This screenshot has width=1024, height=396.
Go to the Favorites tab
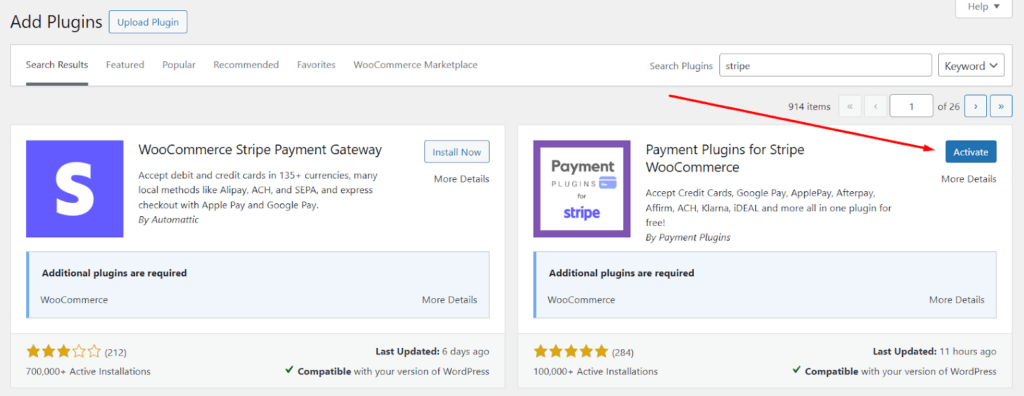[x=316, y=65]
